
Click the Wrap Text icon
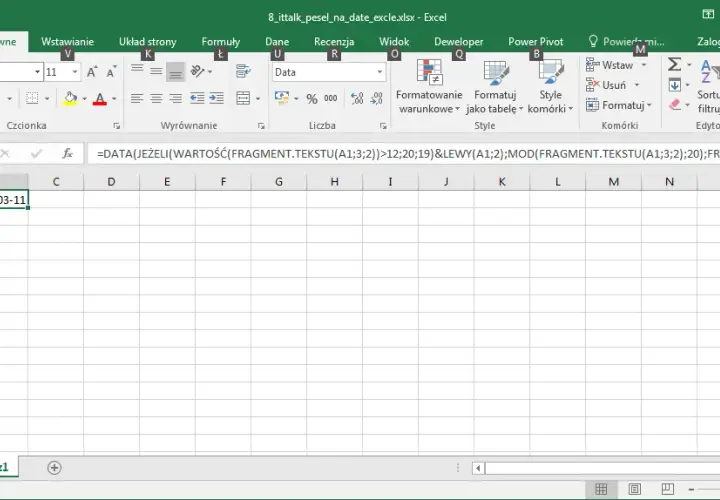coord(243,71)
